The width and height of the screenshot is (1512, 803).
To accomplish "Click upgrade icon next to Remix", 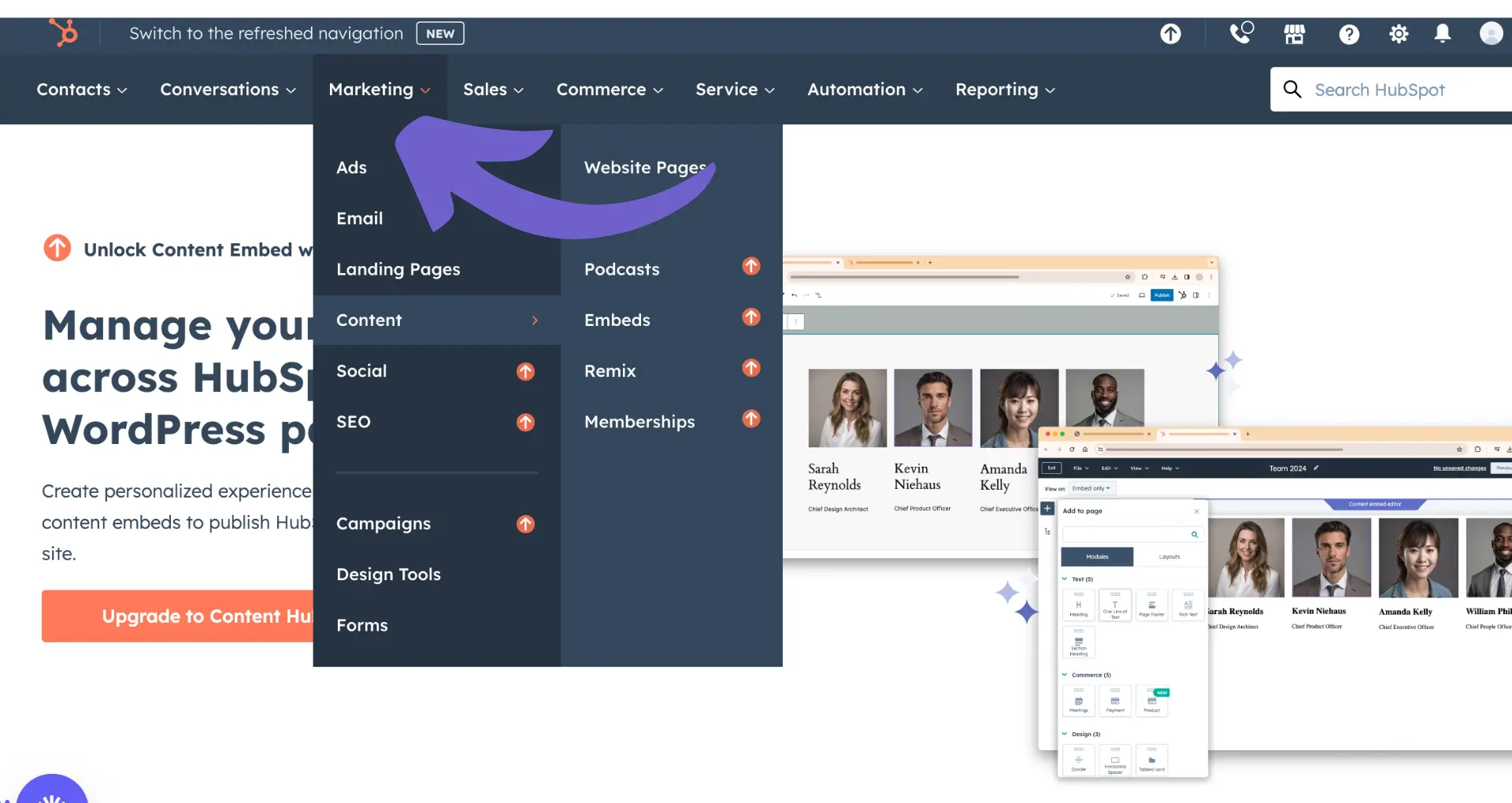I will point(751,368).
